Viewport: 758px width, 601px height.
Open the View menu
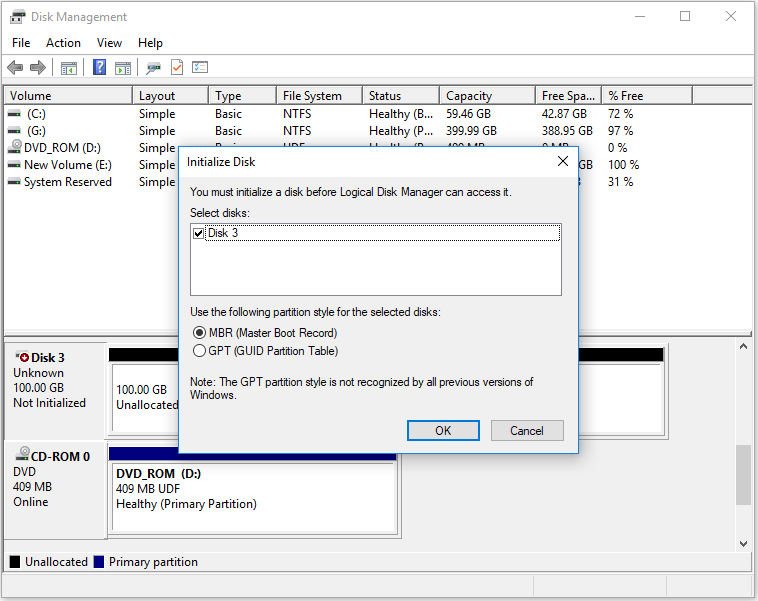(x=109, y=43)
